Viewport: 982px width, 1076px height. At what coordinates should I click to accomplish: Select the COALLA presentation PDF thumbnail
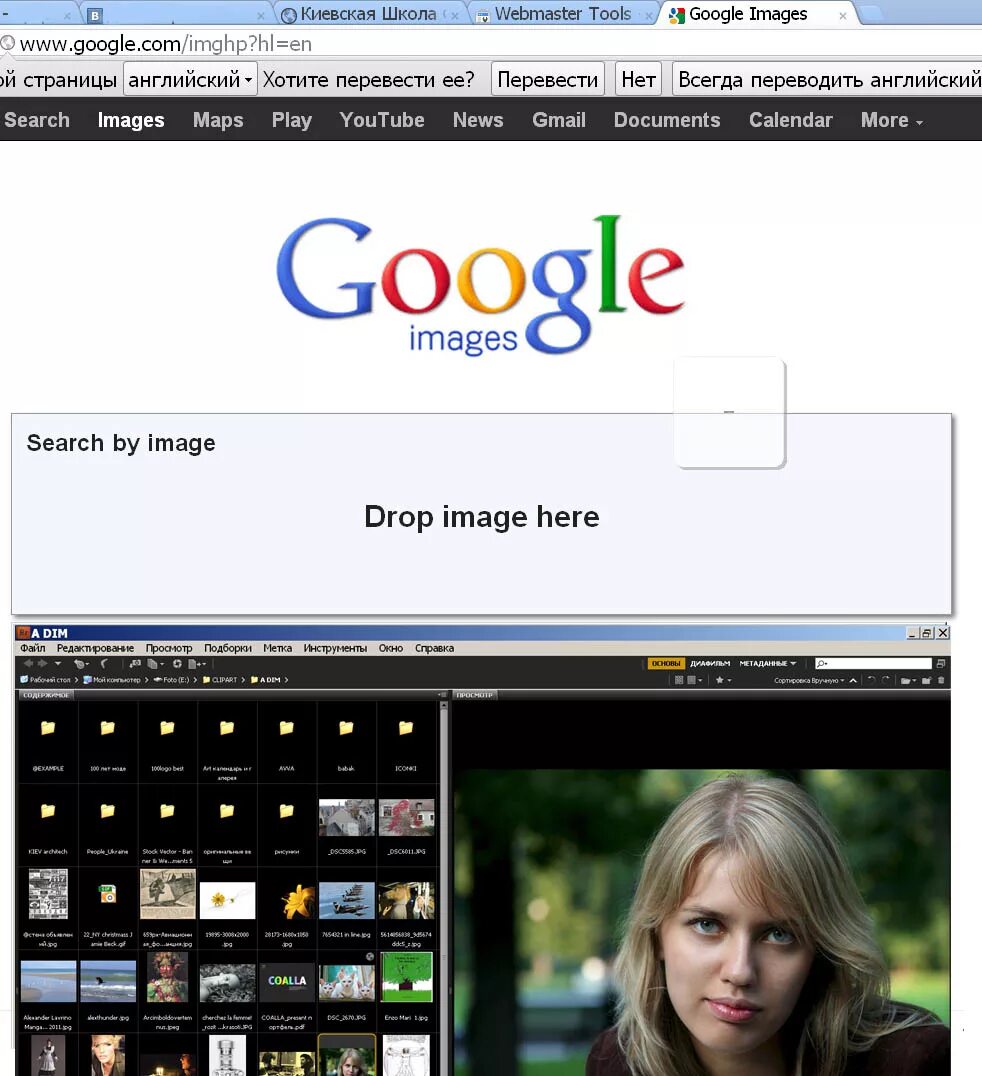(287, 981)
